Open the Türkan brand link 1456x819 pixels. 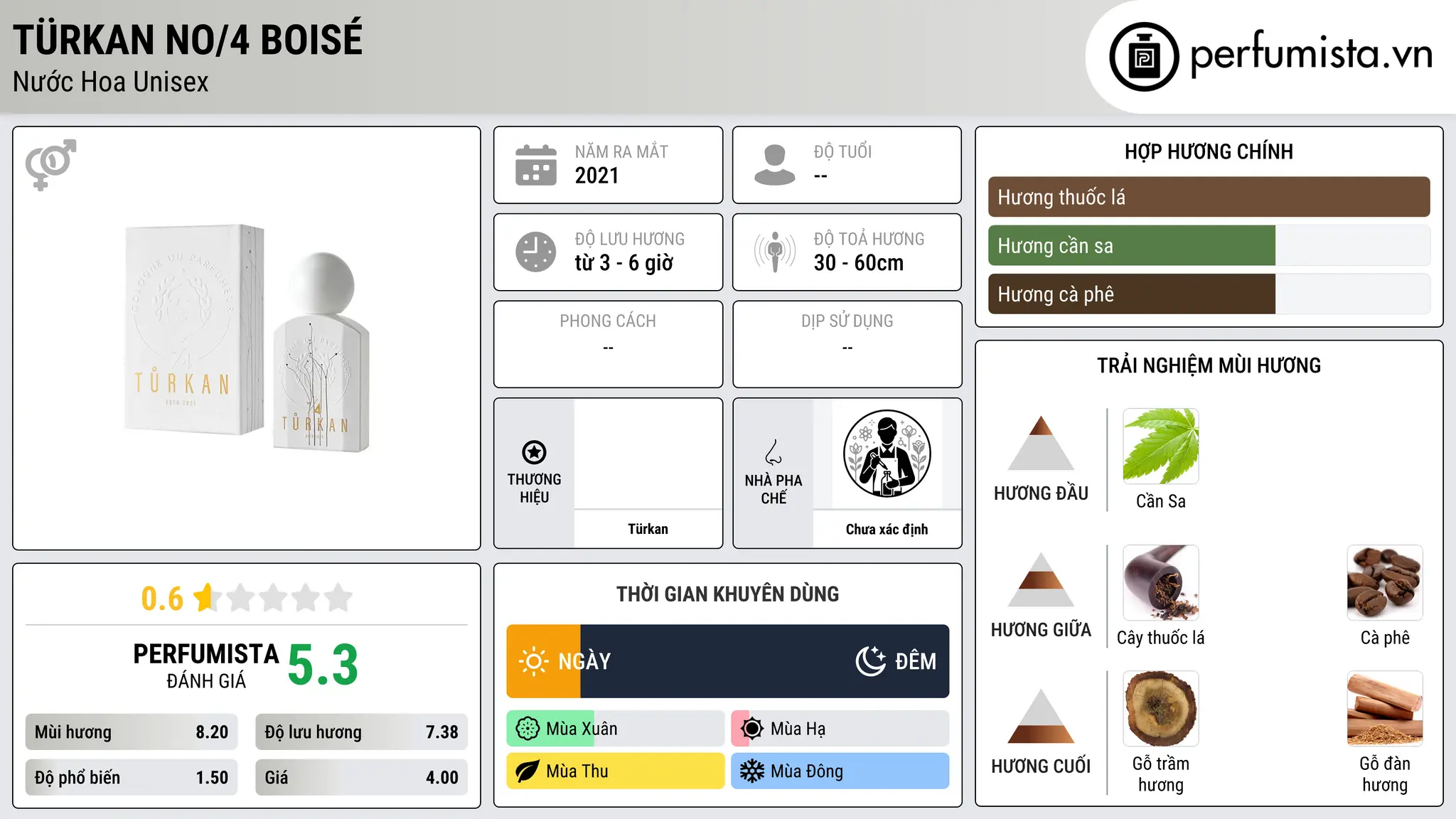click(648, 529)
